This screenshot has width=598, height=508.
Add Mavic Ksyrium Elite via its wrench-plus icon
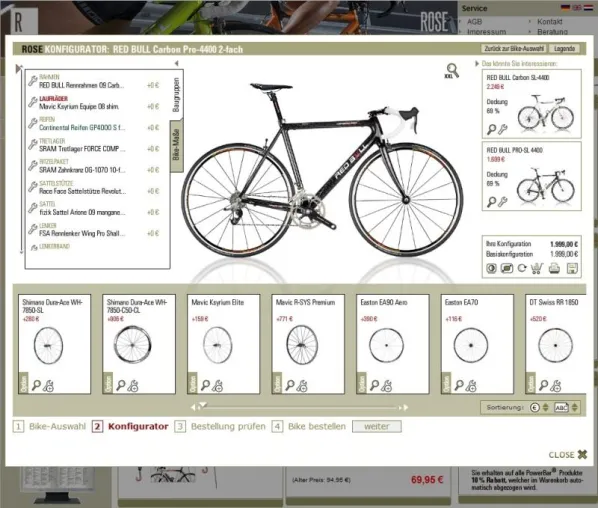[x=217, y=386]
